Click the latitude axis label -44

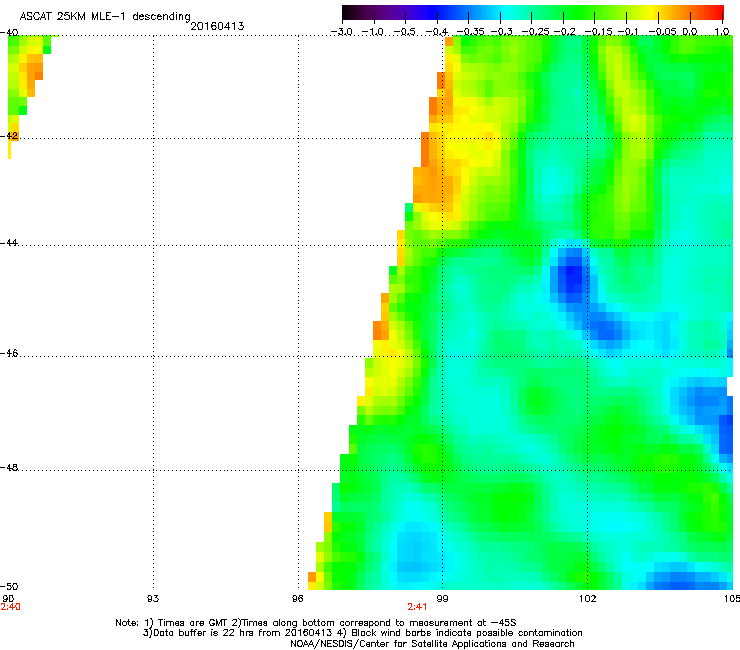click(x=9, y=243)
